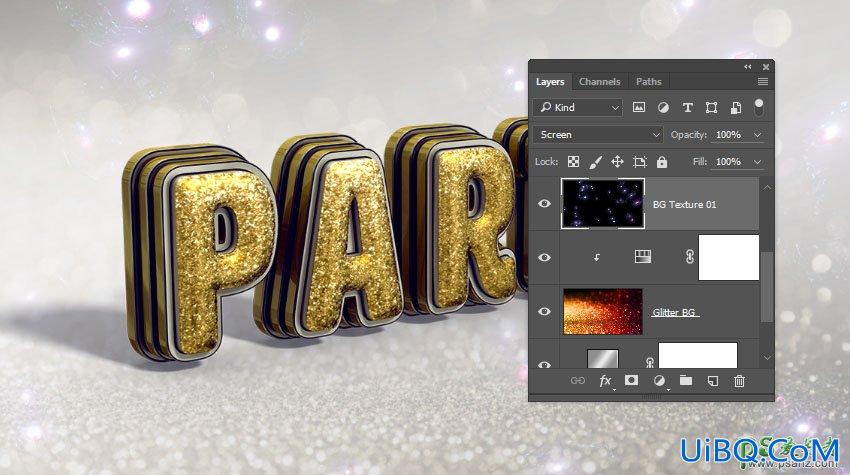Open the Fill slider dropdown arrow

point(757,162)
